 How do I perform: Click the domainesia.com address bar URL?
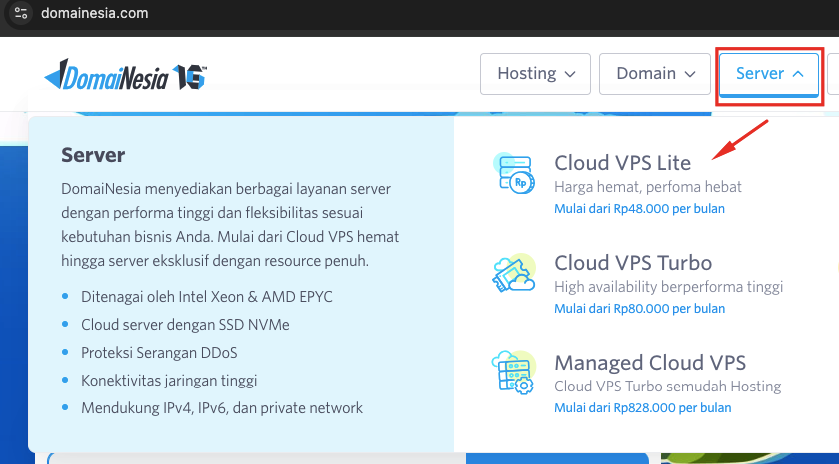click(x=95, y=13)
